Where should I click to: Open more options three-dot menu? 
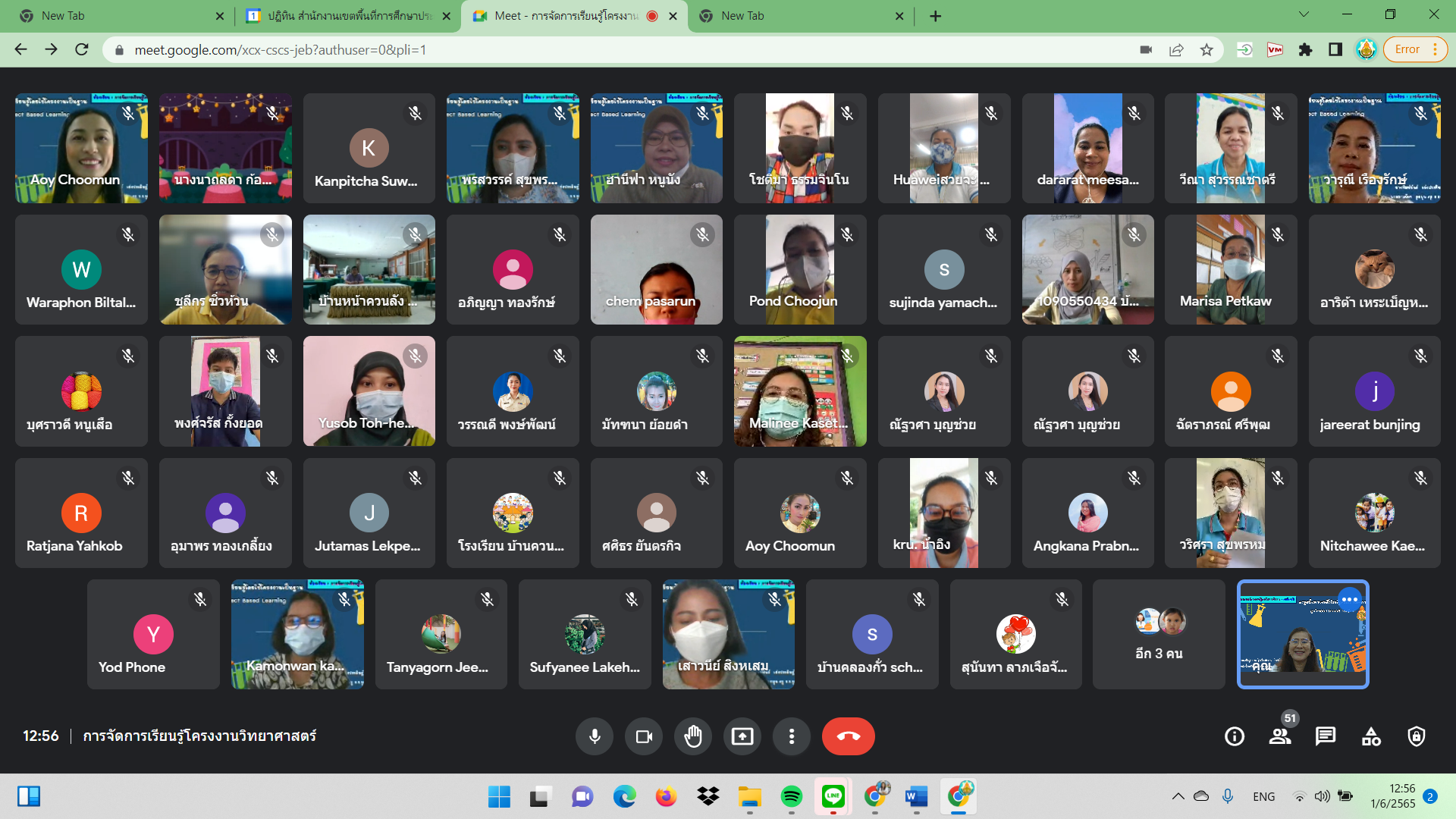pos(791,736)
